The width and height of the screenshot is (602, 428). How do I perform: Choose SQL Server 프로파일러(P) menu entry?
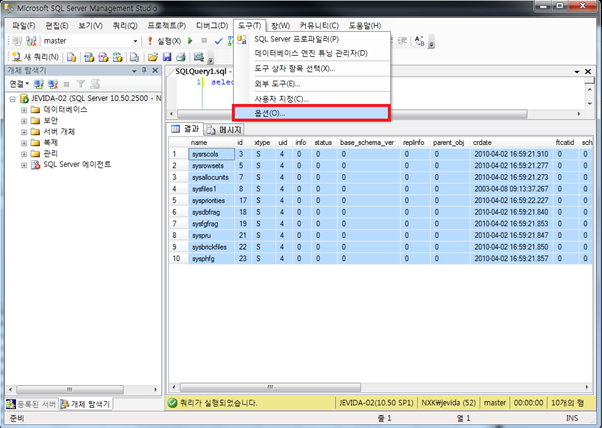311,39
